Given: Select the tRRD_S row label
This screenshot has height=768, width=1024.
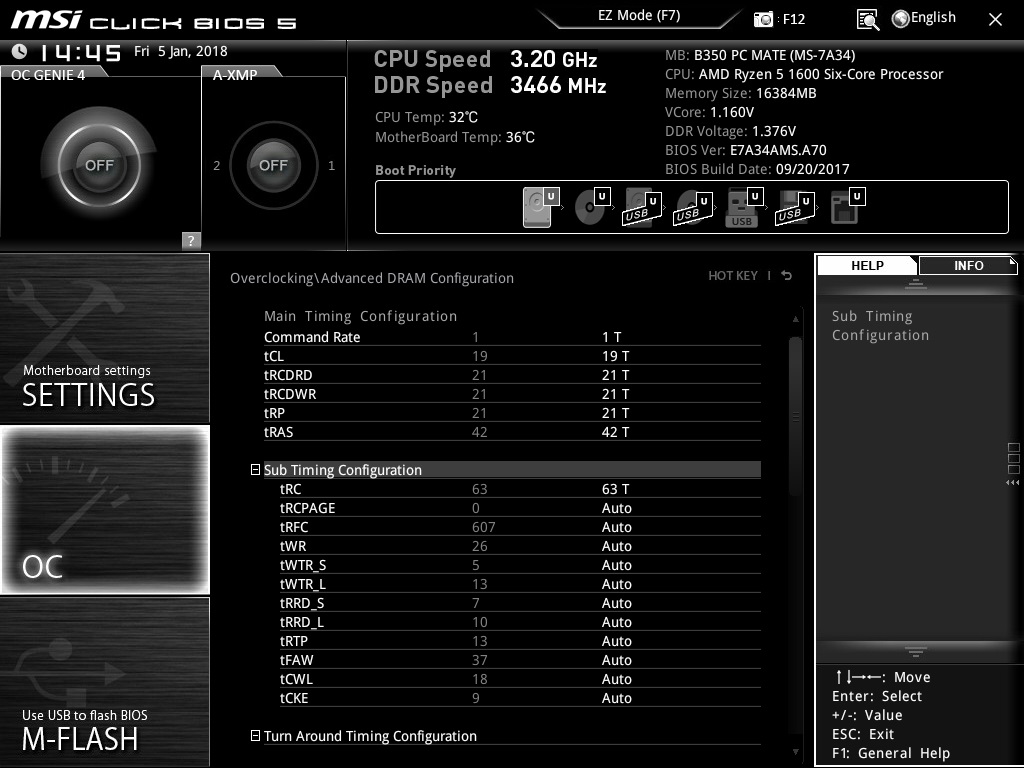Looking at the screenshot, I should [302, 603].
